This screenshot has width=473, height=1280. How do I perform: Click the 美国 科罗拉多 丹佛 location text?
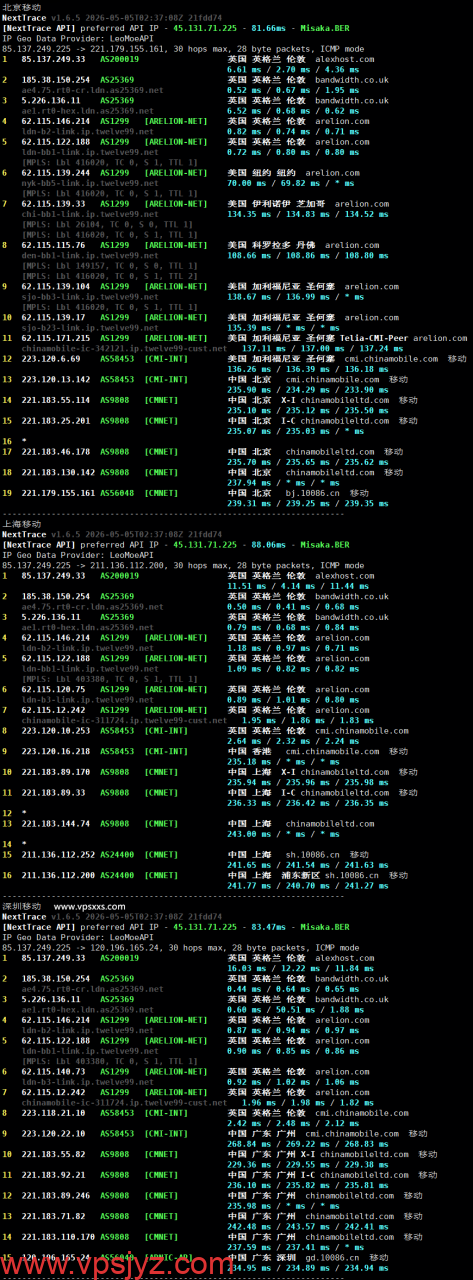tap(272, 245)
